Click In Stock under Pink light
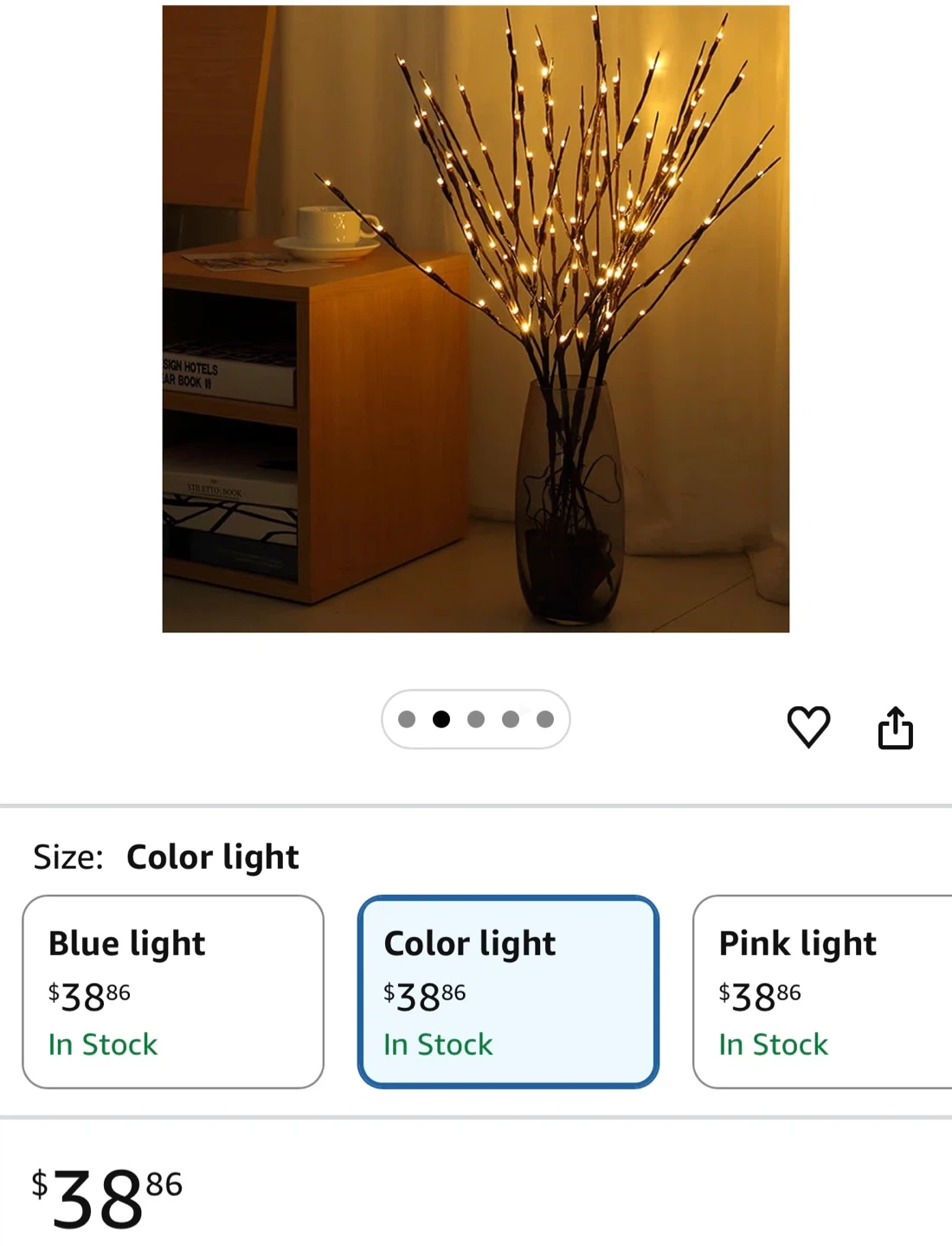The height and width of the screenshot is (1246, 952). click(x=773, y=1044)
